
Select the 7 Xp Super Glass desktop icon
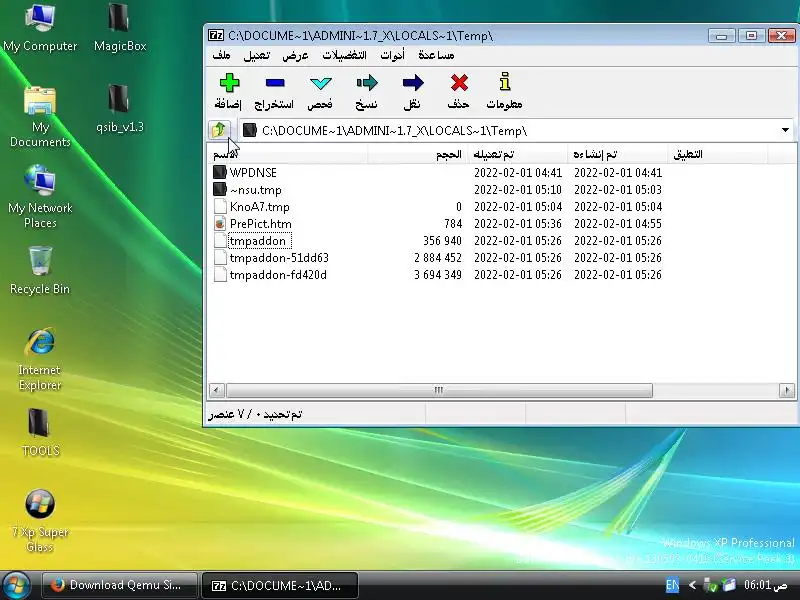40,521
